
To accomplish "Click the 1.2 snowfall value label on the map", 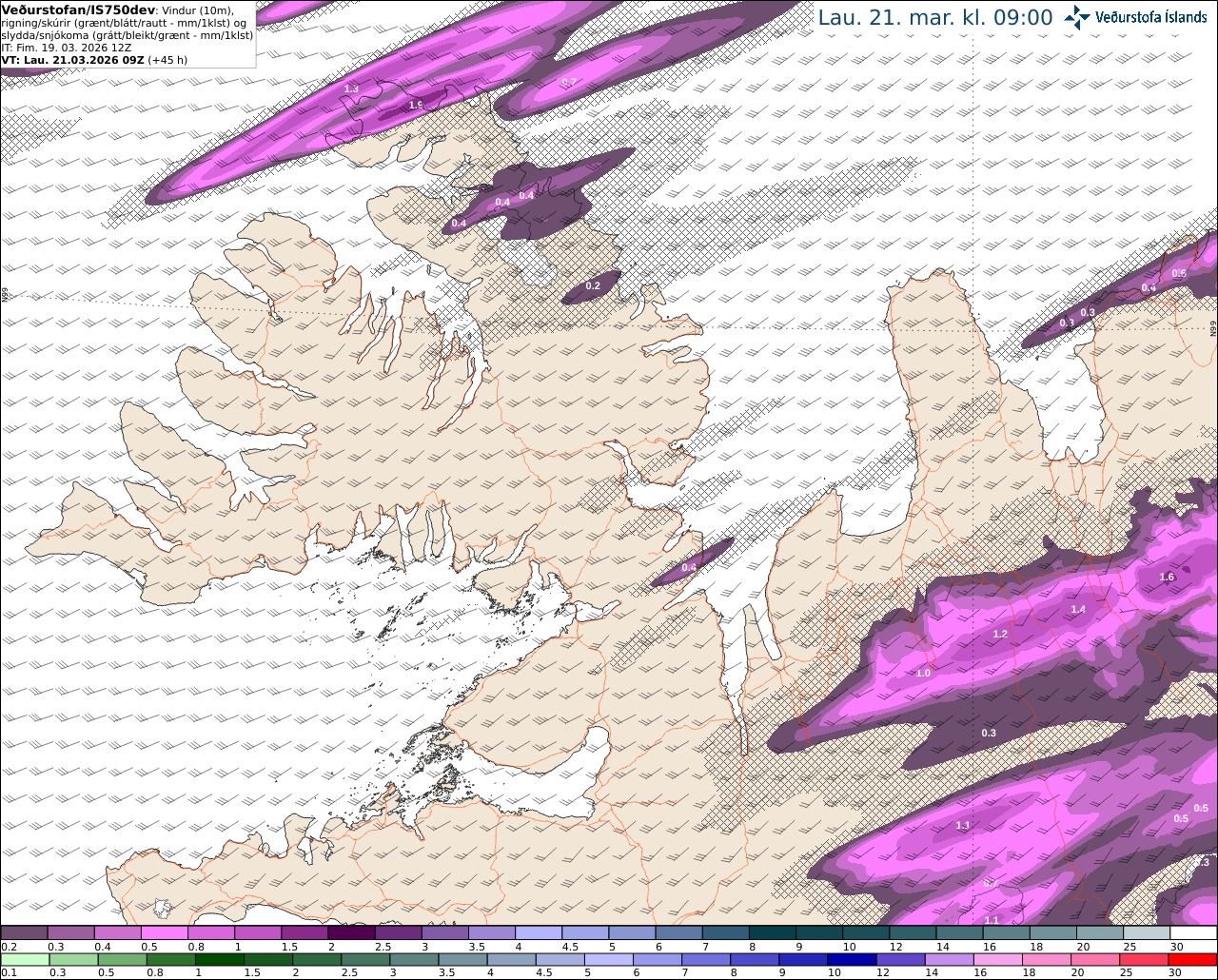I will pyautogui.click(x=1000, y=634).
